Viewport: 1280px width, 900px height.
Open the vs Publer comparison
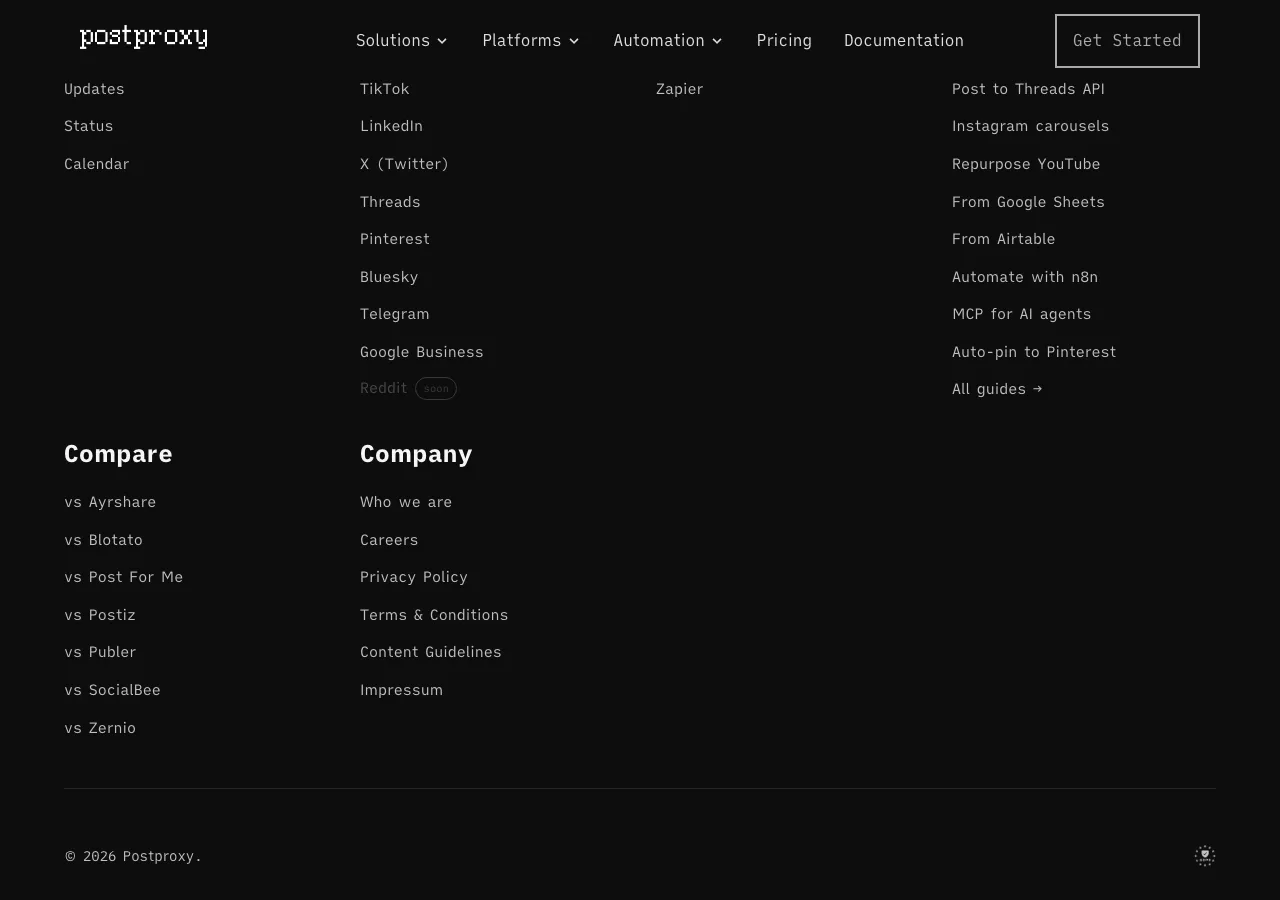100,652
